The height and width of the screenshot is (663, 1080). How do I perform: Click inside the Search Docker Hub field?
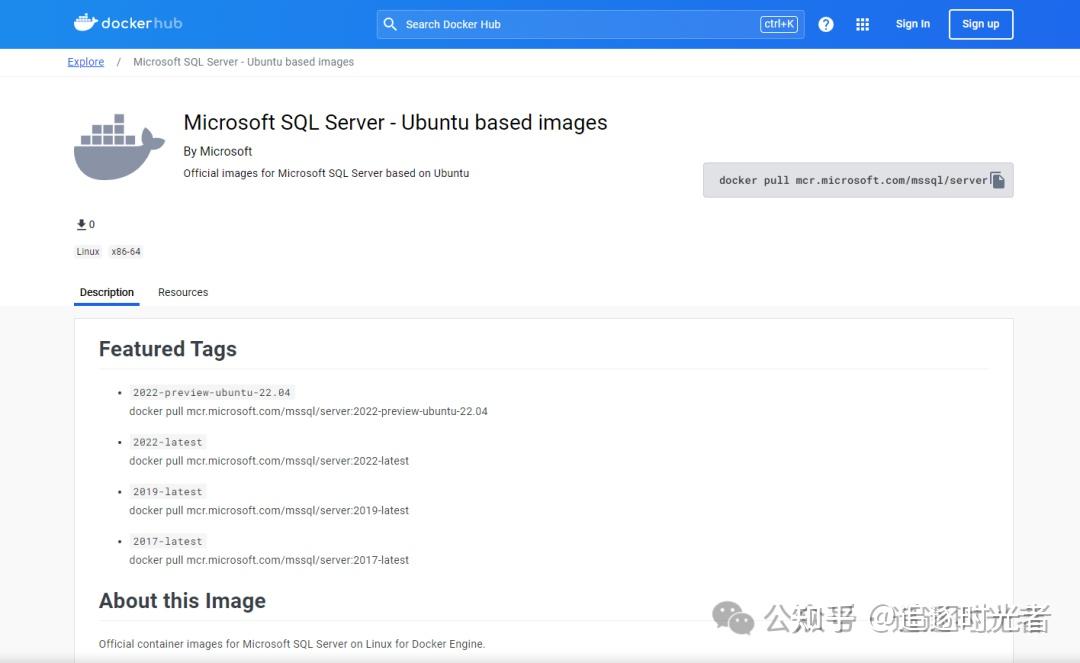tap(550, 23)
